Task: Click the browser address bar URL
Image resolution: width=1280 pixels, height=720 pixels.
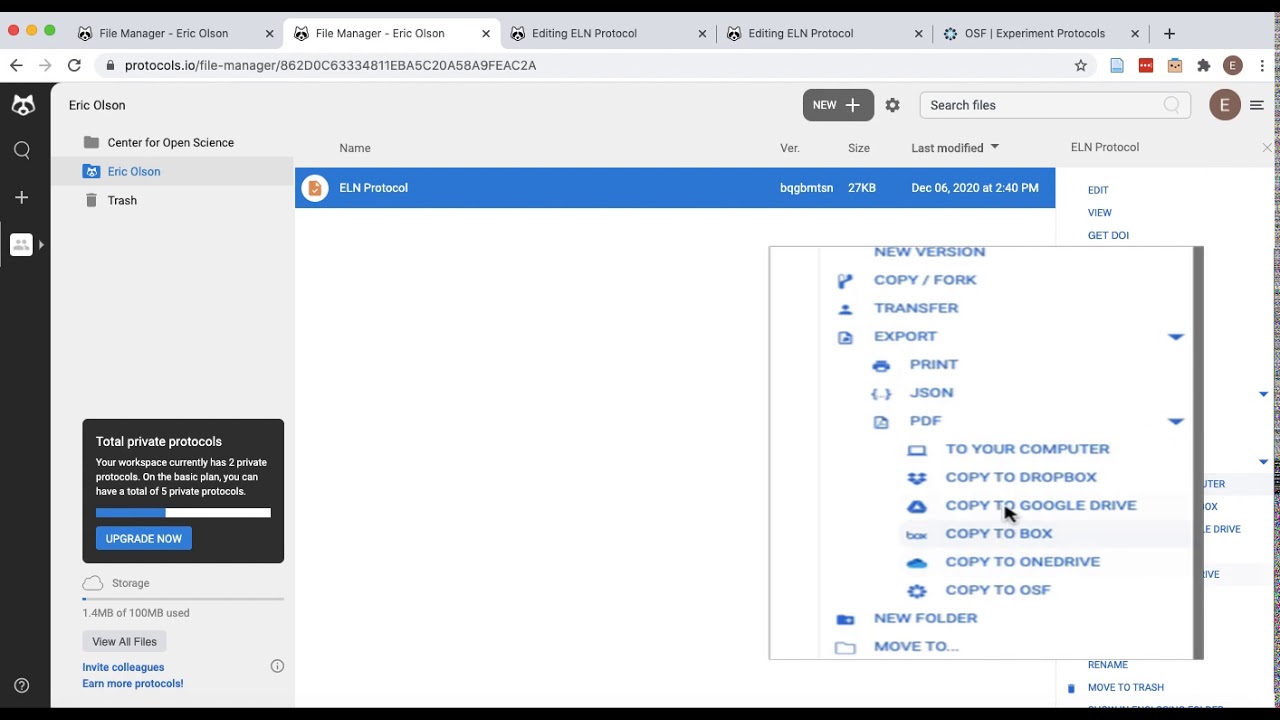Action: pyautogui.click(x=330, y=65)
